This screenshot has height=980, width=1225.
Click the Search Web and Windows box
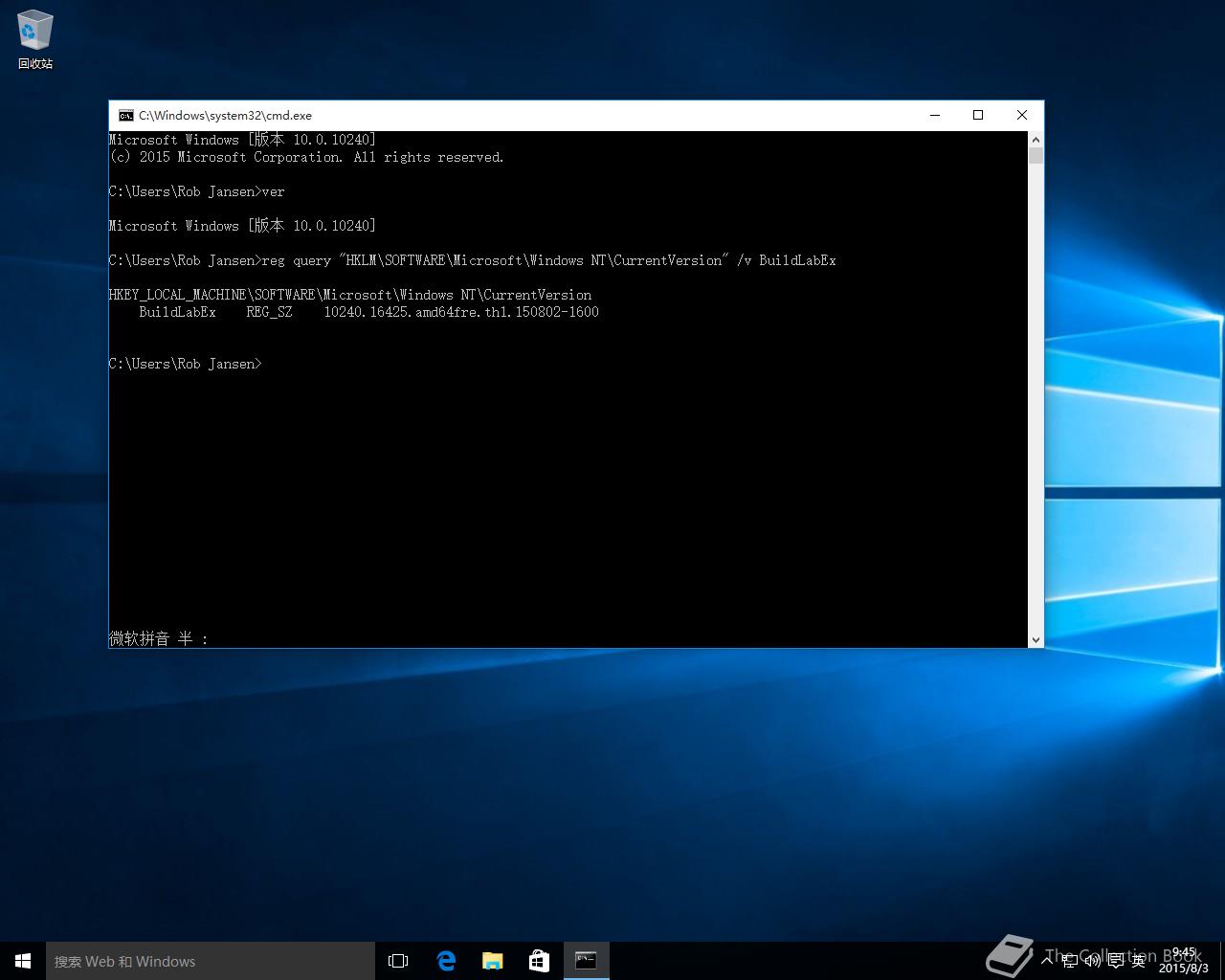coord(211,961)
